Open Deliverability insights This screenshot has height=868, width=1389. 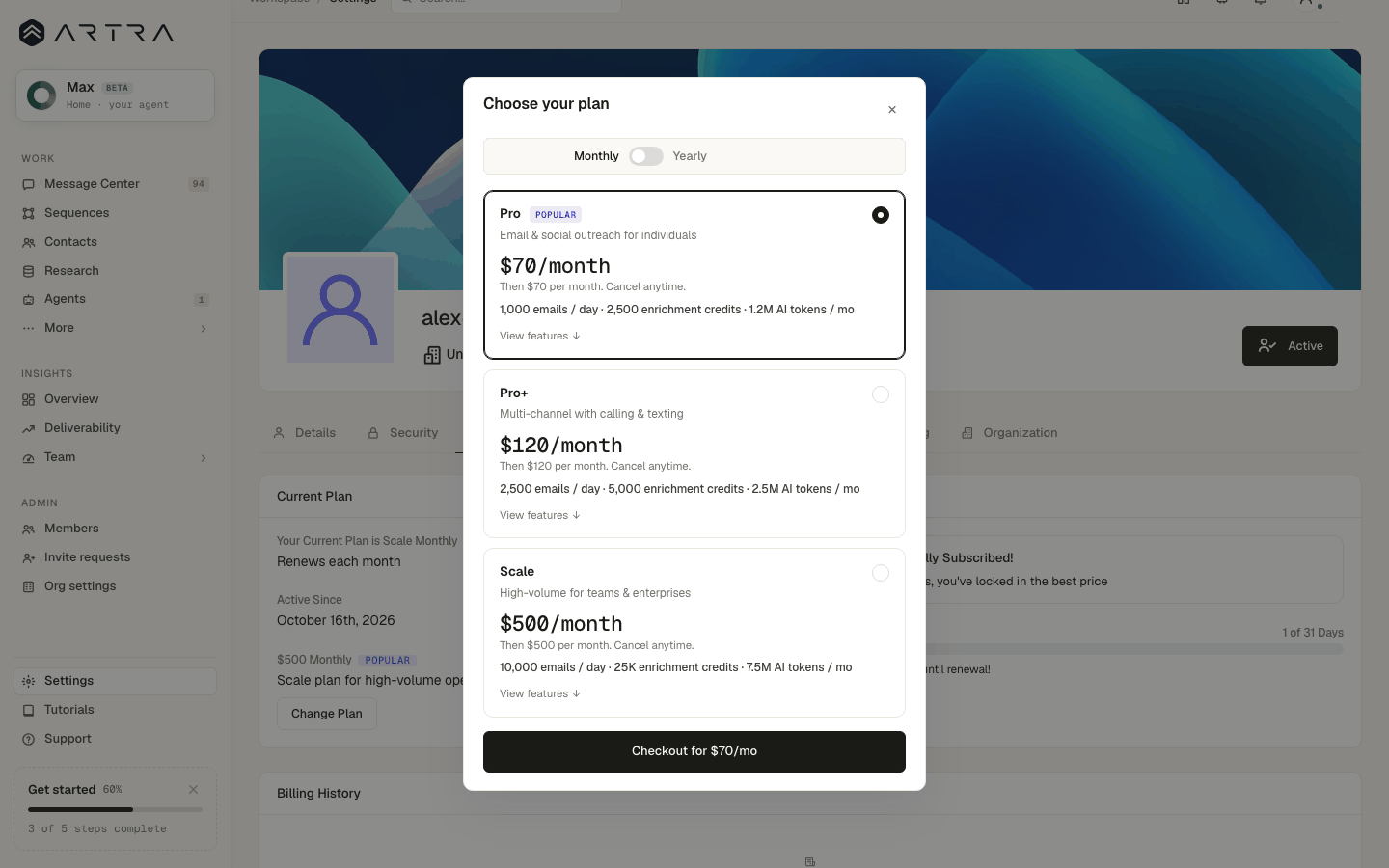[x=115, y=428]
